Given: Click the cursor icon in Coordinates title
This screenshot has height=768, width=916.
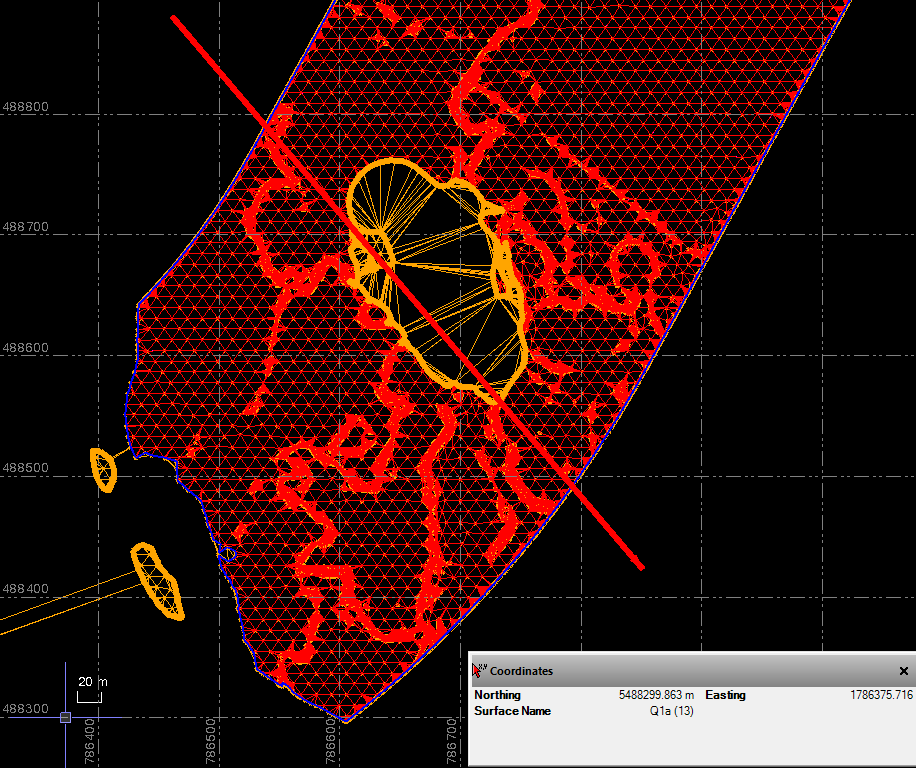Looking at the screenshot, I should click(479, 671).
